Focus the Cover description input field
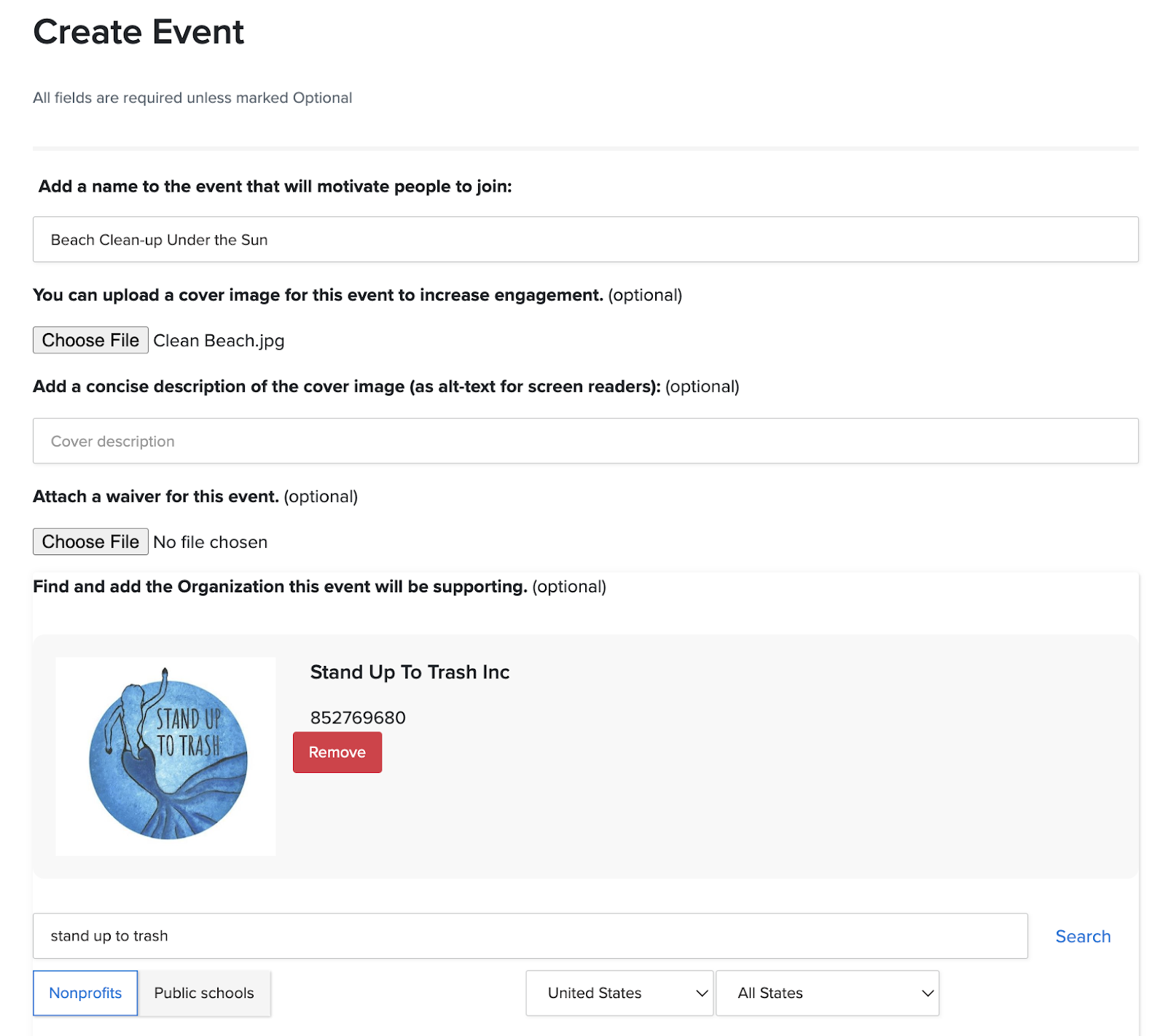Image resolution: width=1166 pixels, height=1036 pixels. click(584, 441)
